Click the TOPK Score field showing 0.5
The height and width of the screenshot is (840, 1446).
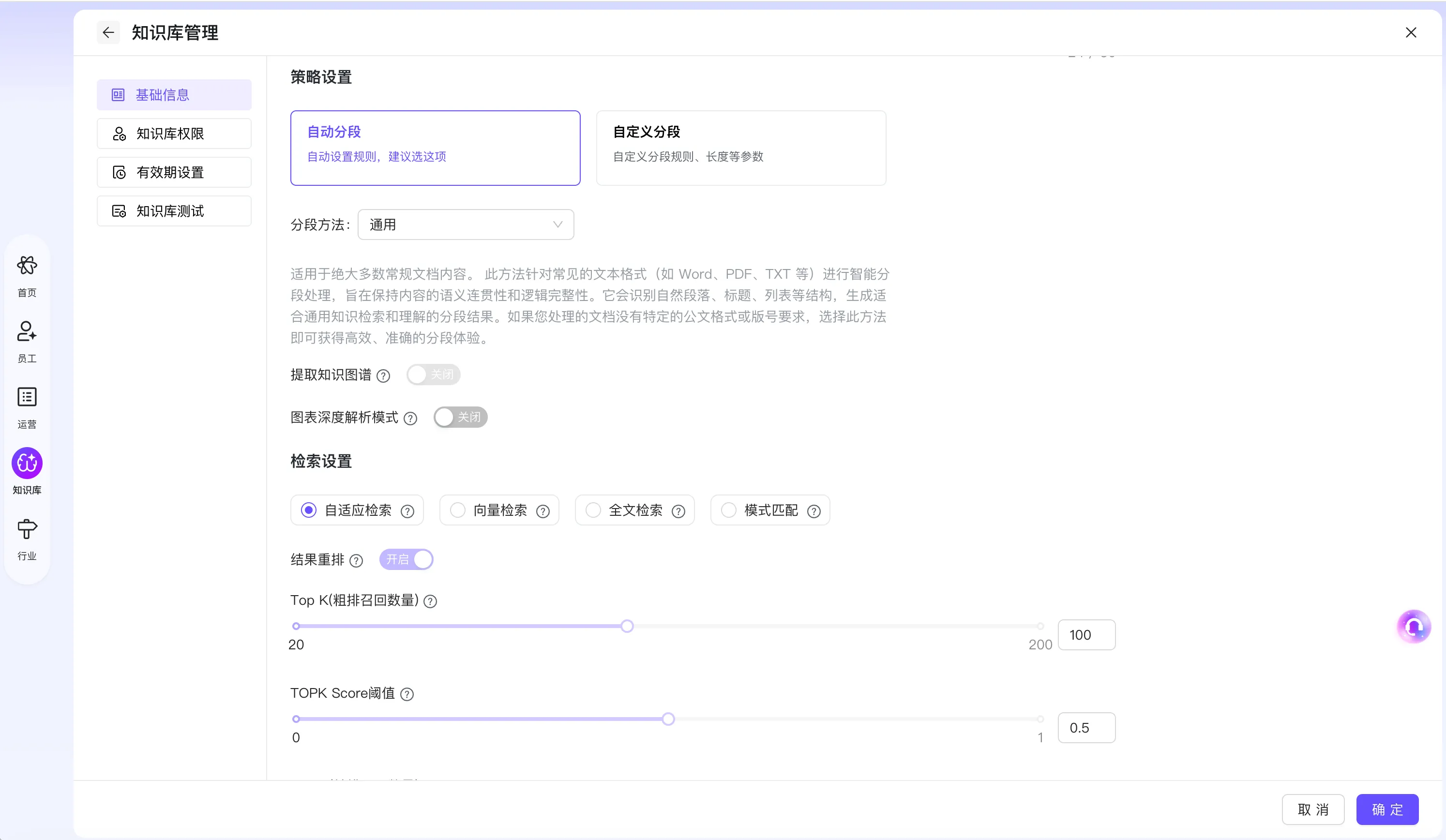point(1087,728)
